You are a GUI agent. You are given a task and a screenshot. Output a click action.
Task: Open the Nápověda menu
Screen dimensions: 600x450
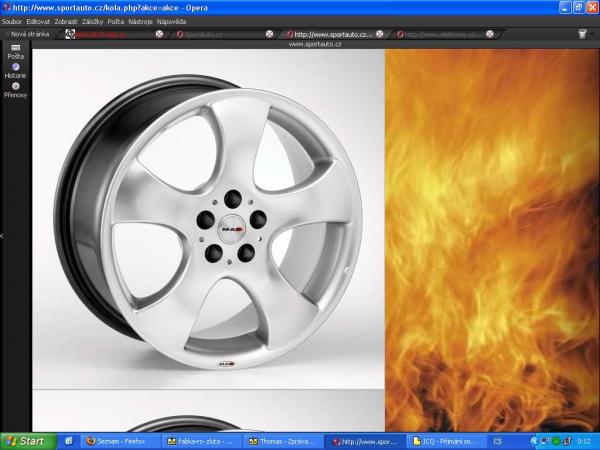(171, 21)
